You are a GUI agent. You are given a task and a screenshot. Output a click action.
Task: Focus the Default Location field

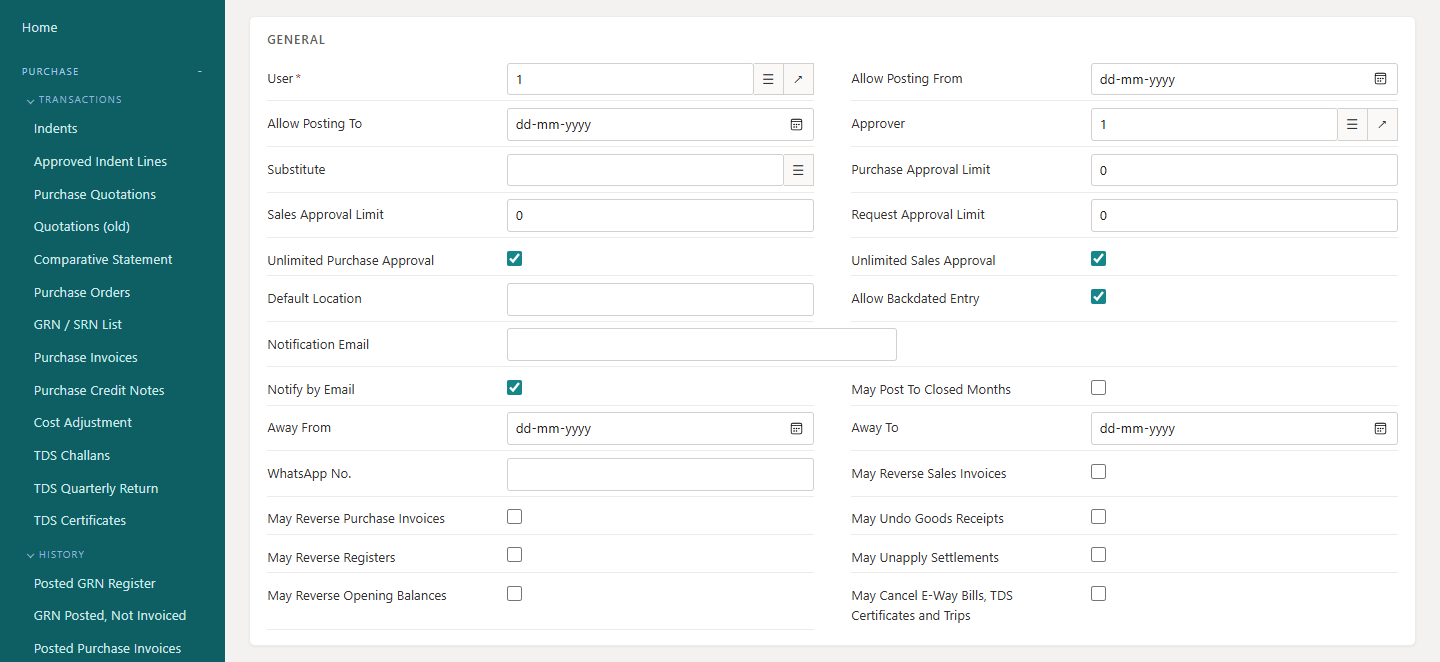pos(660,299)
